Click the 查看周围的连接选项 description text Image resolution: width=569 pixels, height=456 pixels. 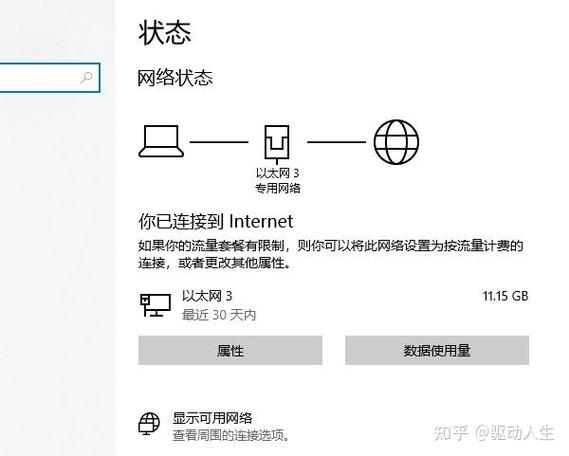coord(231,435)
